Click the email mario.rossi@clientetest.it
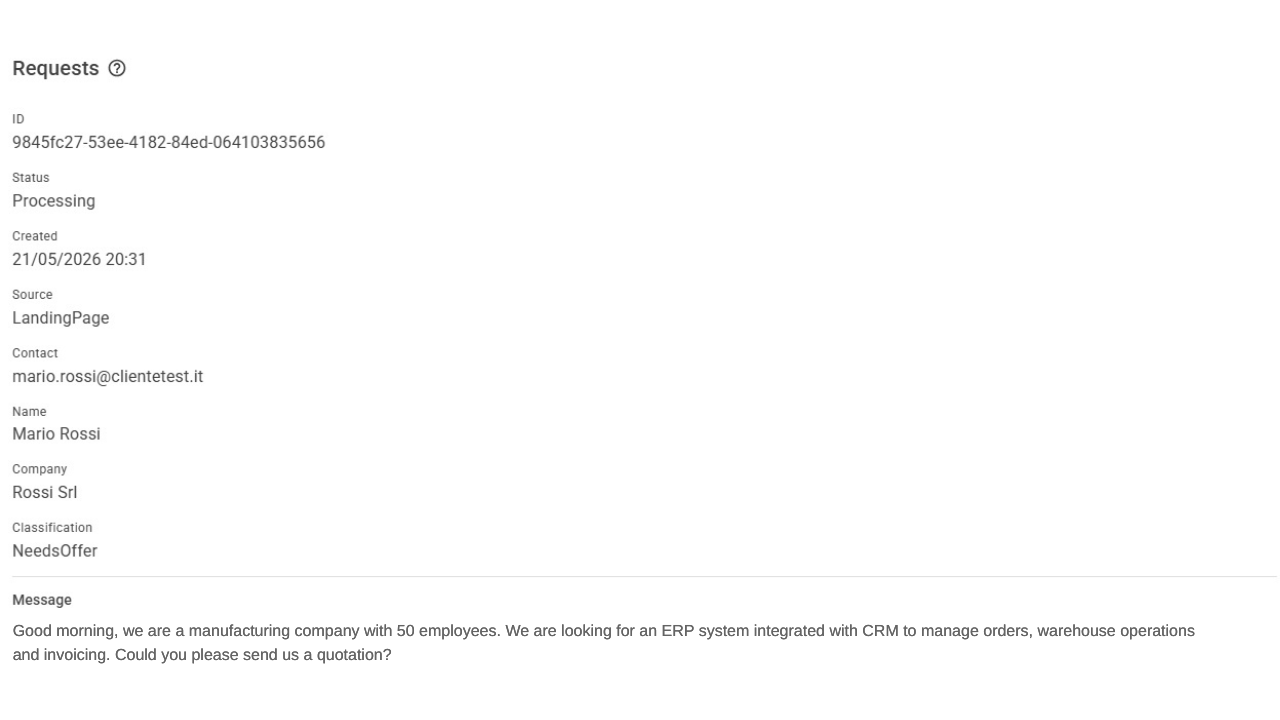This screenshot has height=720, width=1280. (107, 376)
